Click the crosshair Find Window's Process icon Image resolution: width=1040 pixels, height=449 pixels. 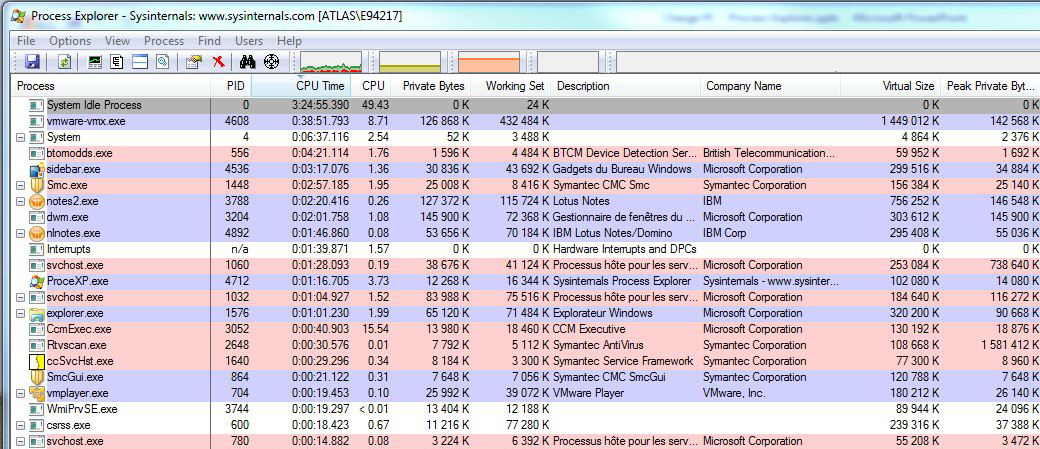(271, 62)
